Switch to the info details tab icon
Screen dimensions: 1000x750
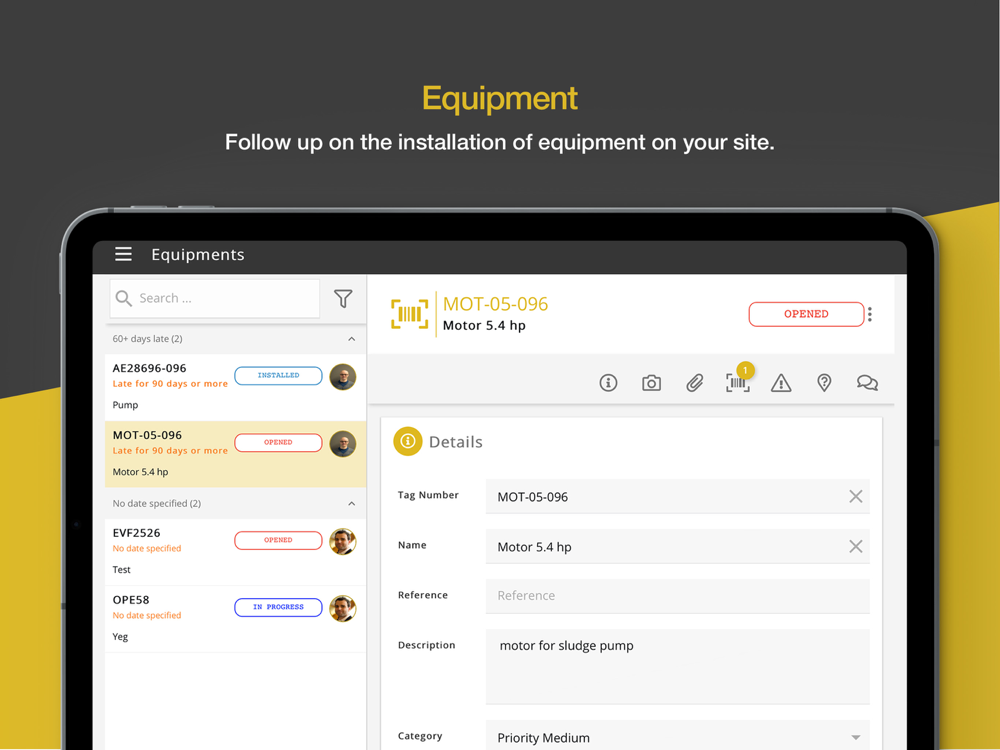(x=608, y=383)
